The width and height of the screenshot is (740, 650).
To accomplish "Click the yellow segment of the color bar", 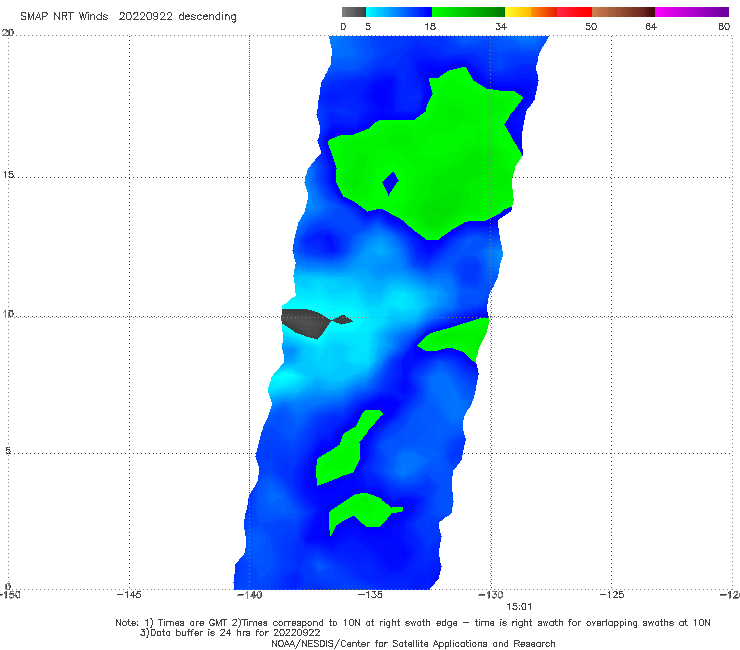I will click(518, 12).
